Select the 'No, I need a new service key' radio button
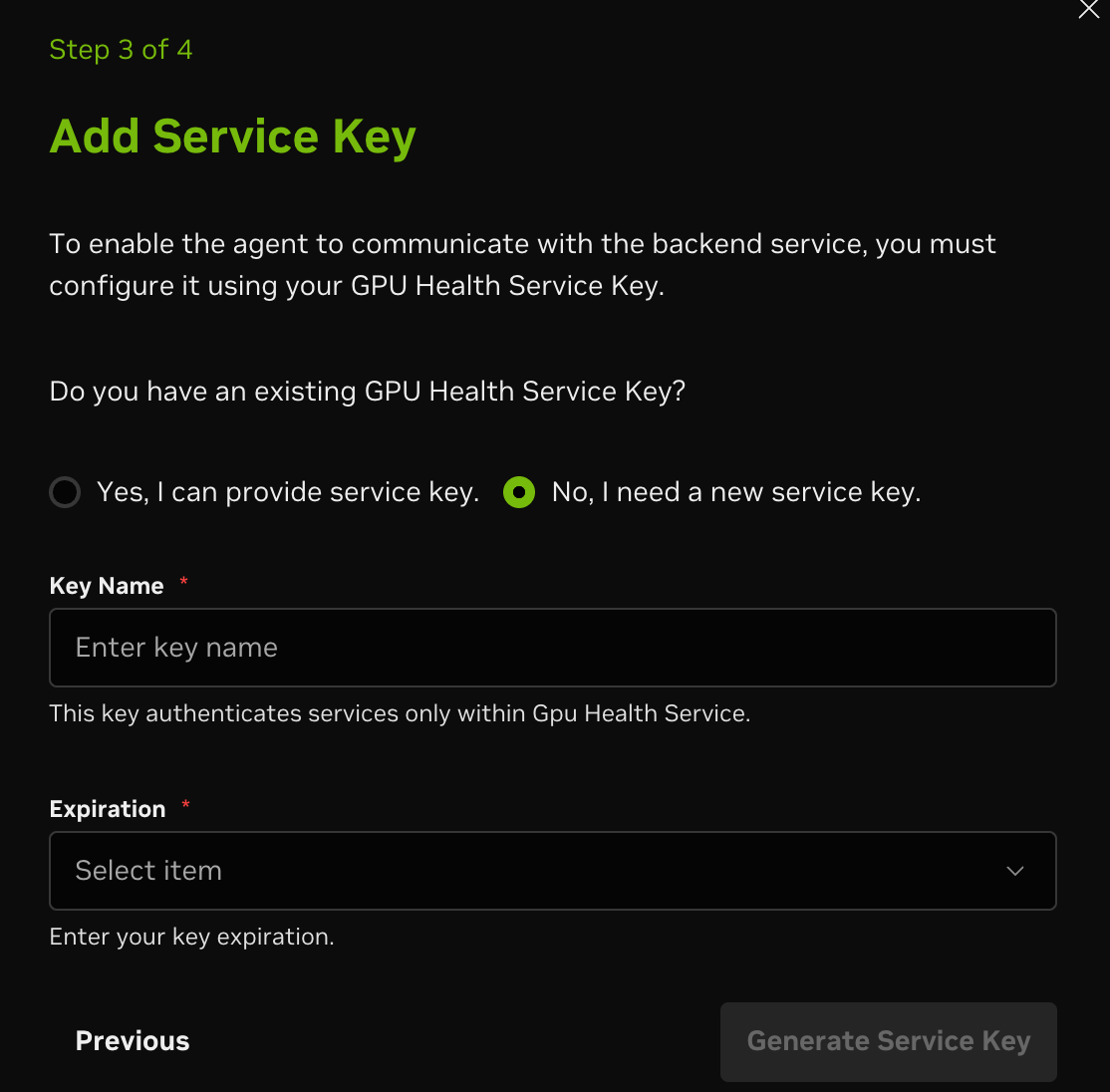This screenshot has width=1110, height=1092. pos(519,492)
